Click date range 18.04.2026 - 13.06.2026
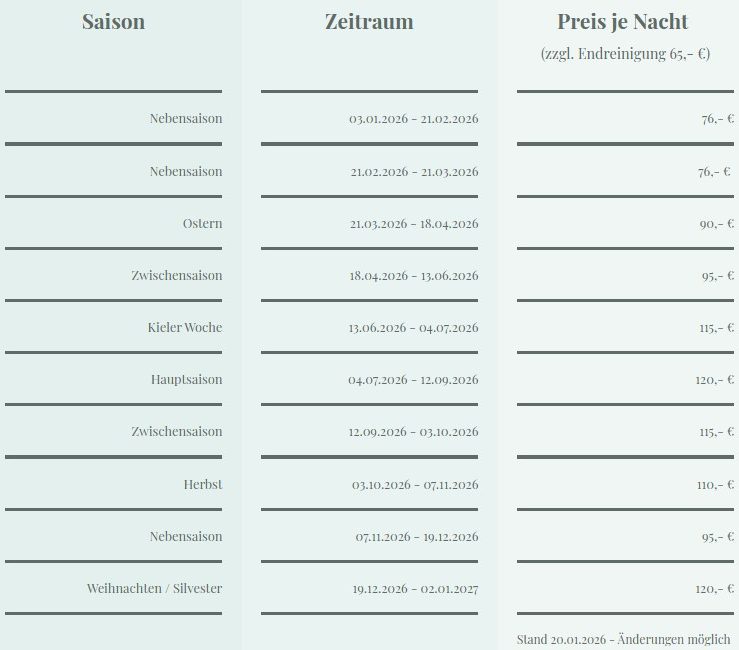This screenshot has height=650, width=739. pyautogui.click(x=413, y=276)
